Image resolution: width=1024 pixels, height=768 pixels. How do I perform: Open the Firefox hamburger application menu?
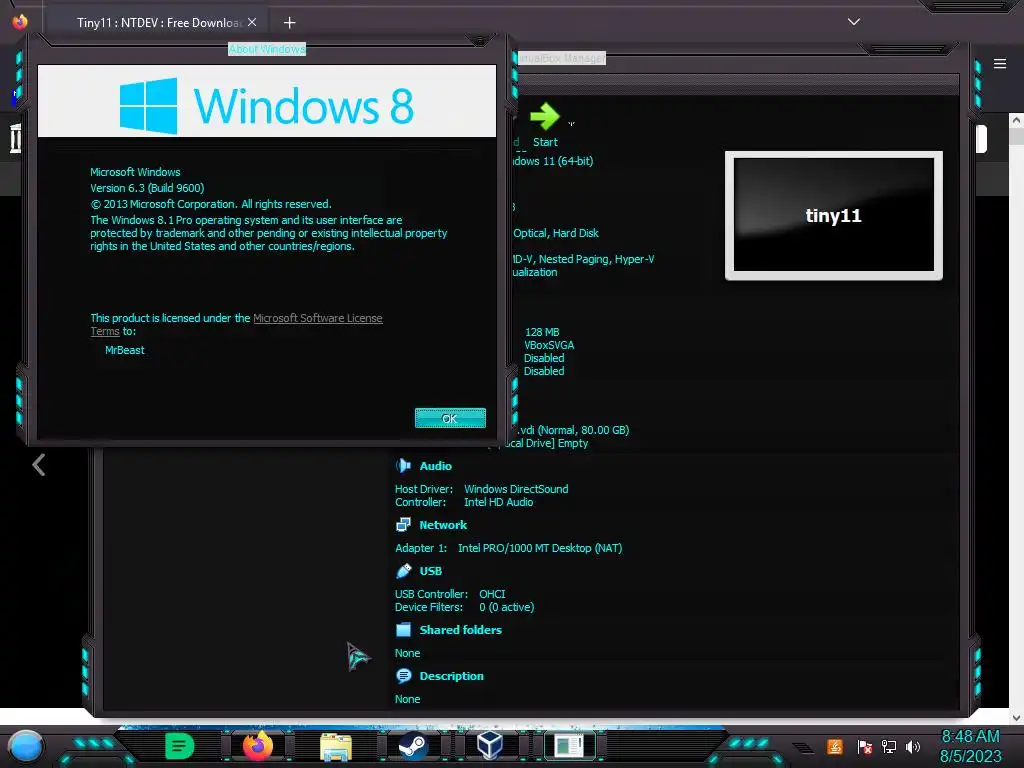1000,63
